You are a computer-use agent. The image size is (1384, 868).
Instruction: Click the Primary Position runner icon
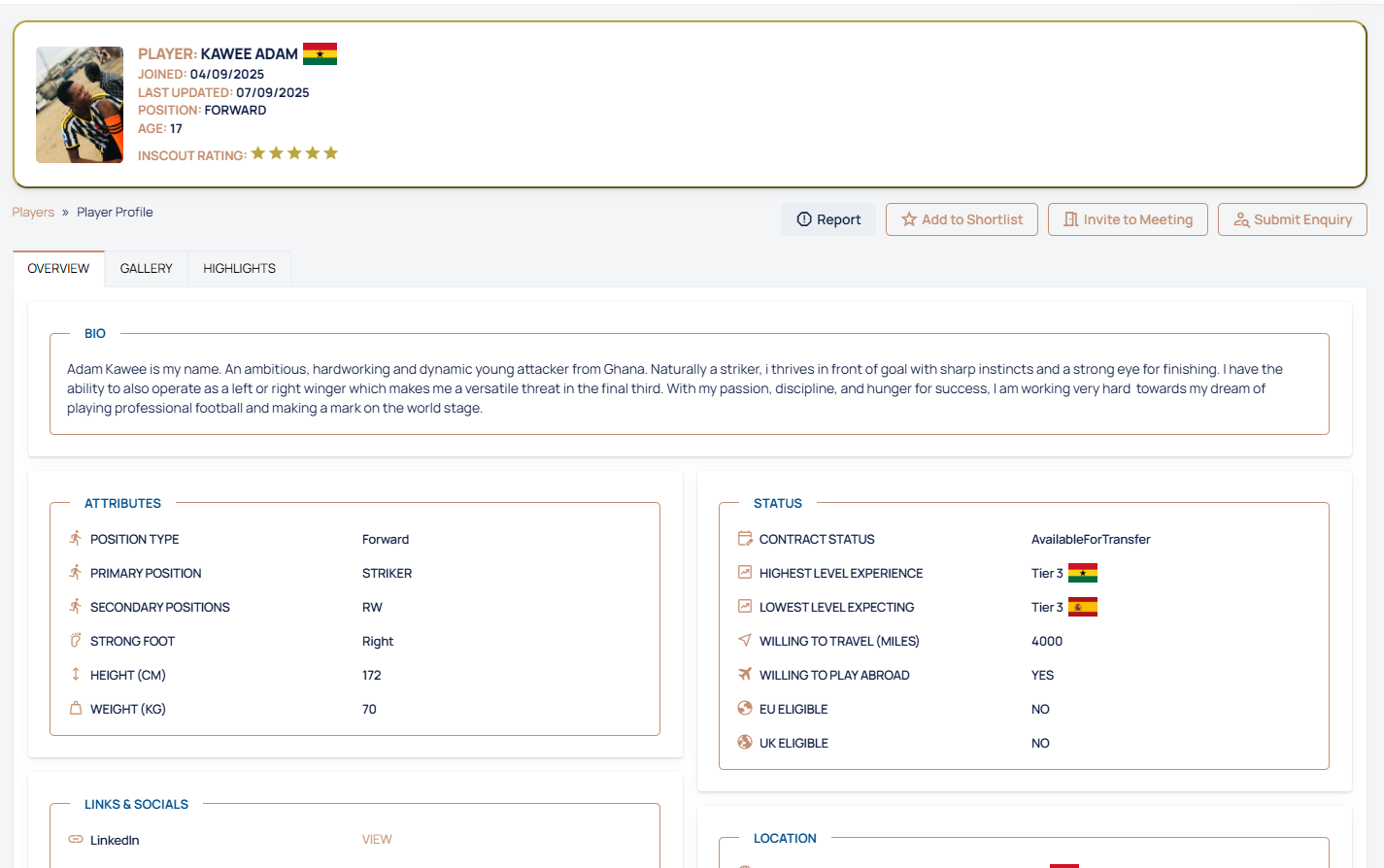tap(76, 572)
